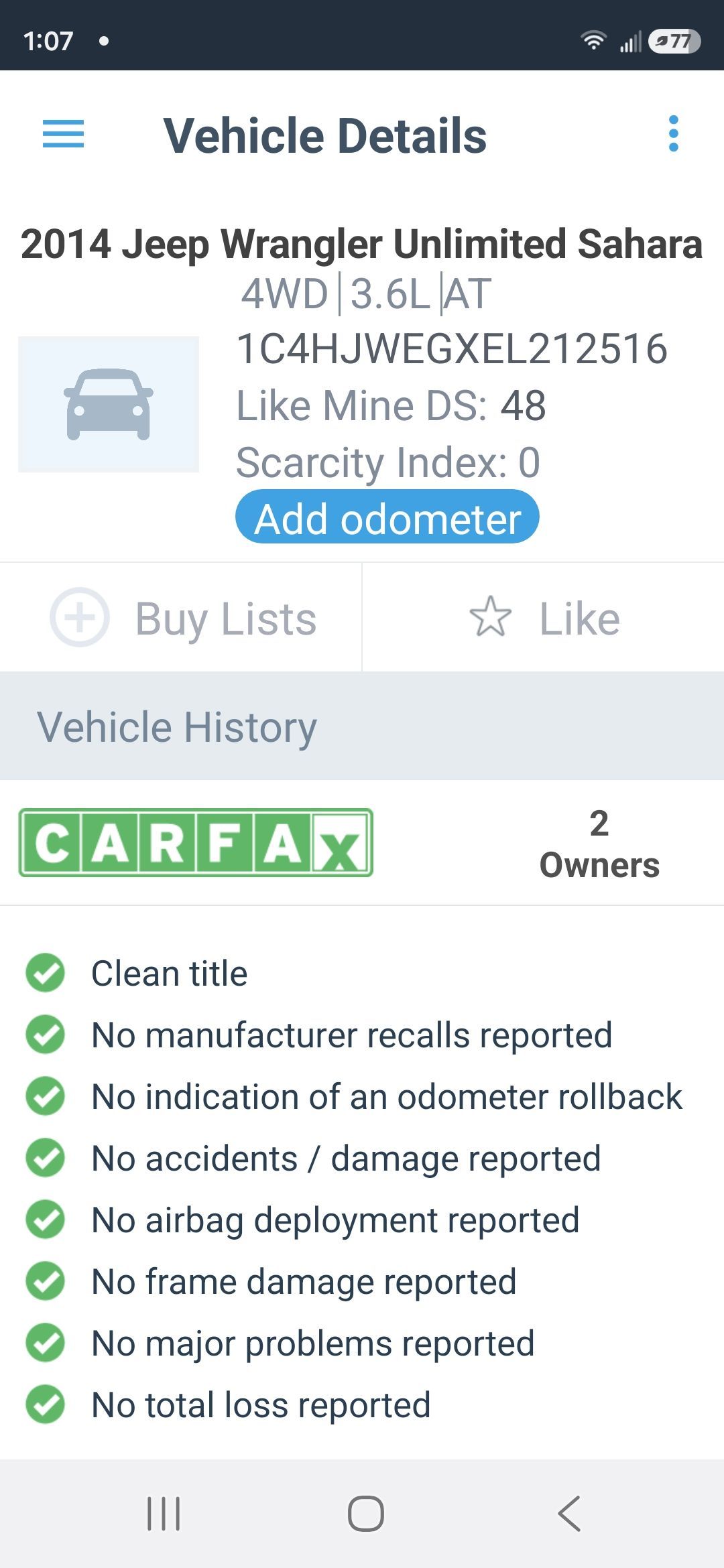The height and width of the screenshot is (1568, 724).
Task: Open the three-dot overflow menu
Action: 673,134
